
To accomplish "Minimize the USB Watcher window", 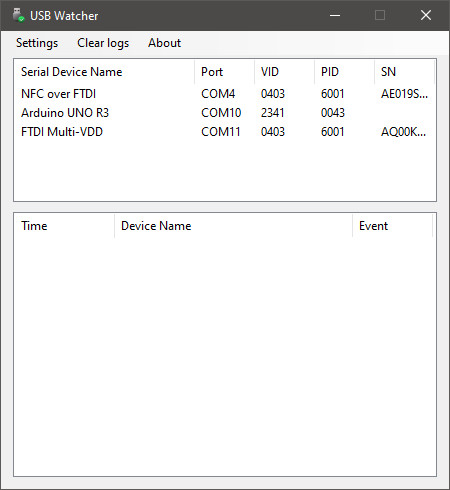I will (x=335, y=15).
